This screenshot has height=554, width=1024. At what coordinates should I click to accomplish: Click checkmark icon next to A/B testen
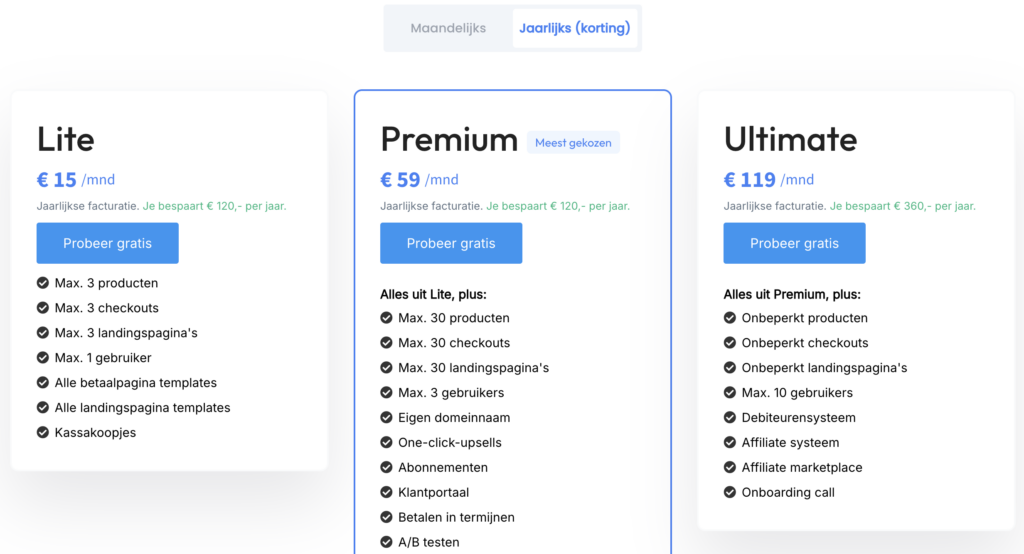click(387, 543)
